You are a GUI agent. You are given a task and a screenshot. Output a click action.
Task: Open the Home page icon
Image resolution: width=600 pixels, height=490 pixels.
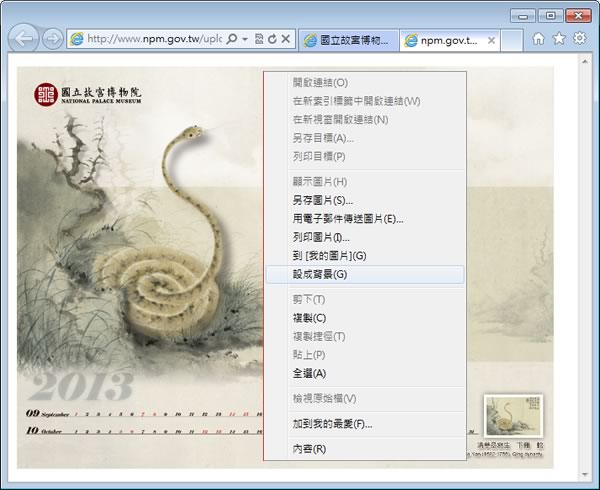(x=539, y=39)
